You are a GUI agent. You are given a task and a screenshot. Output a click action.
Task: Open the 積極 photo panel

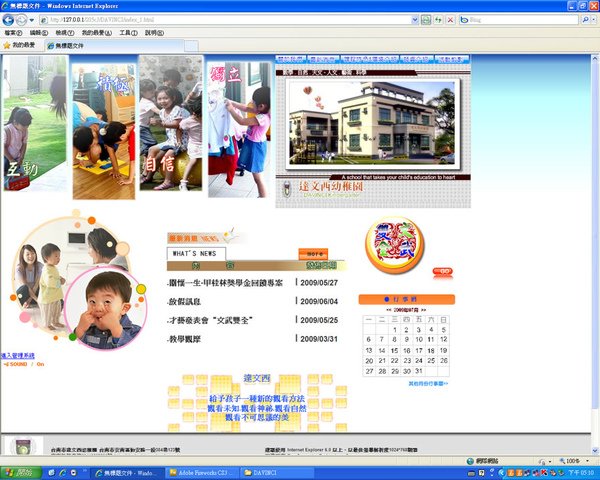point(104,132)
